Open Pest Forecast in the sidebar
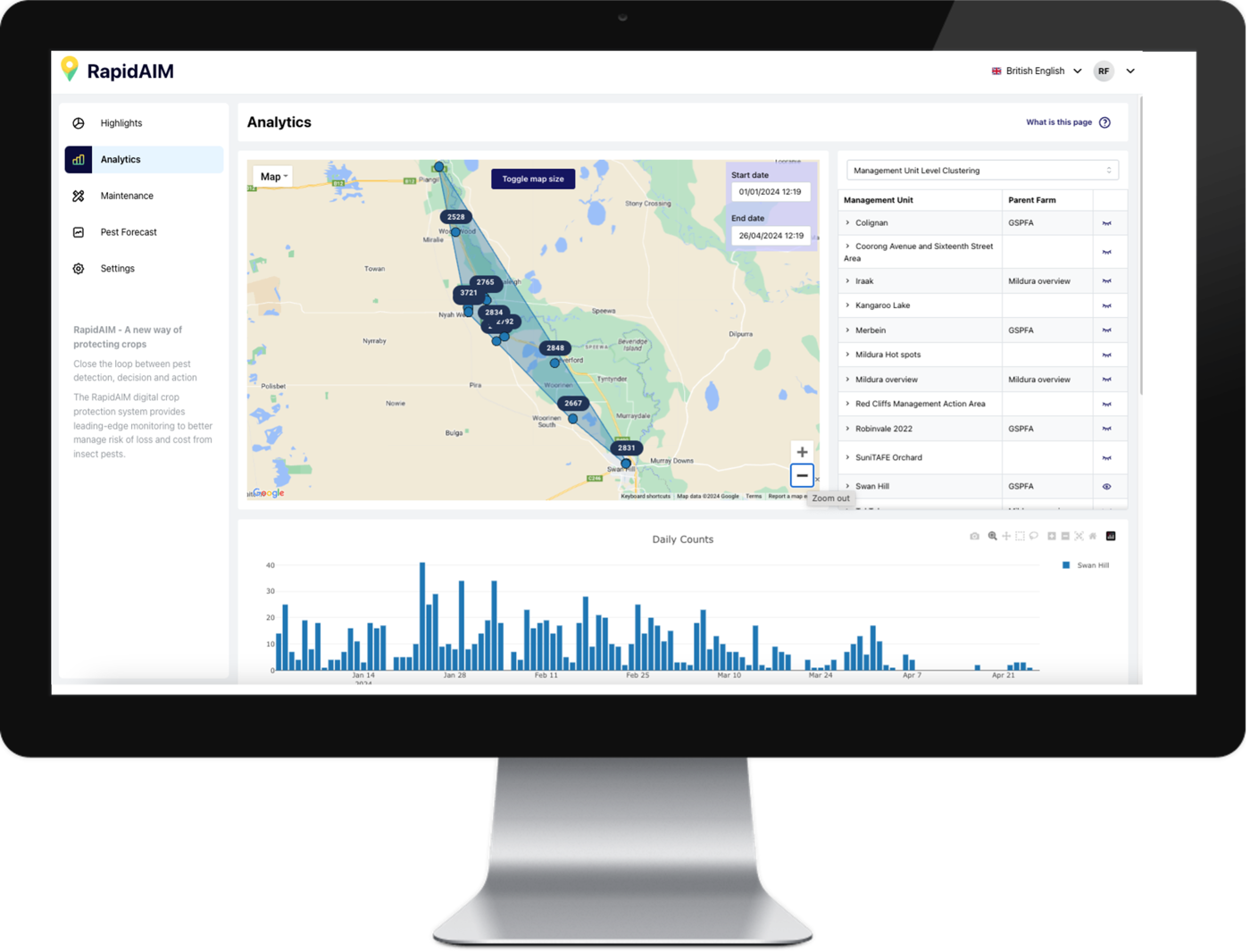Viewport: 1250px width, 952px height. [128, 232]
